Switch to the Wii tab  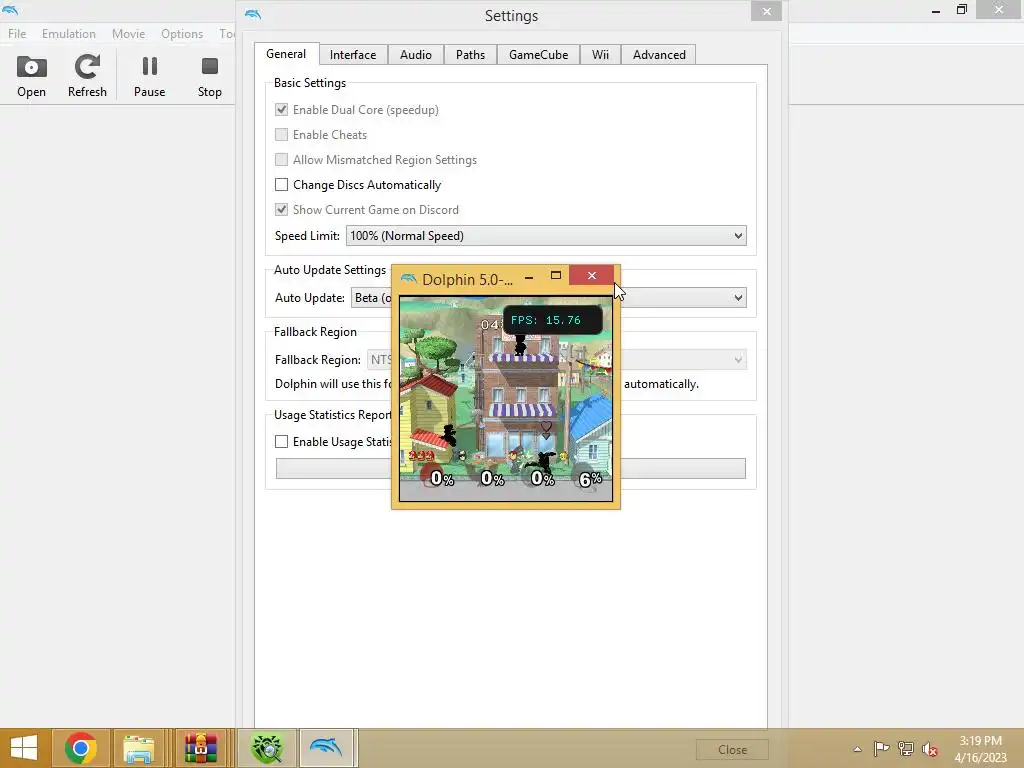[x=601, y=55]
